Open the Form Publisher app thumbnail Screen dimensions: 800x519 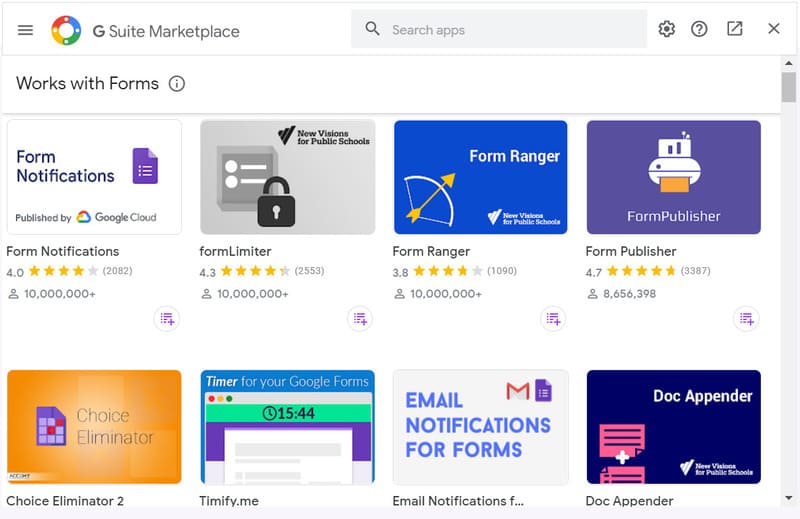click(x=673, y=177)
